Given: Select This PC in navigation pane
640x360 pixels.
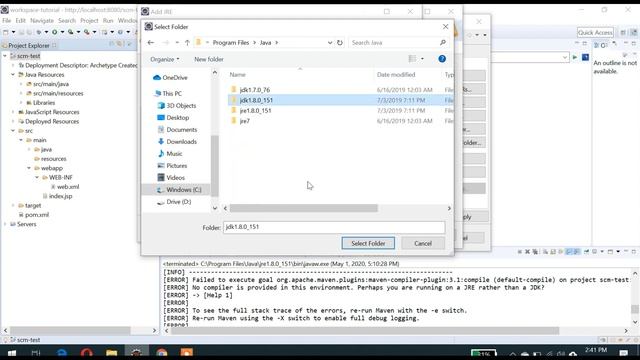Looking at the screenshot, I should tap(168, 93).
